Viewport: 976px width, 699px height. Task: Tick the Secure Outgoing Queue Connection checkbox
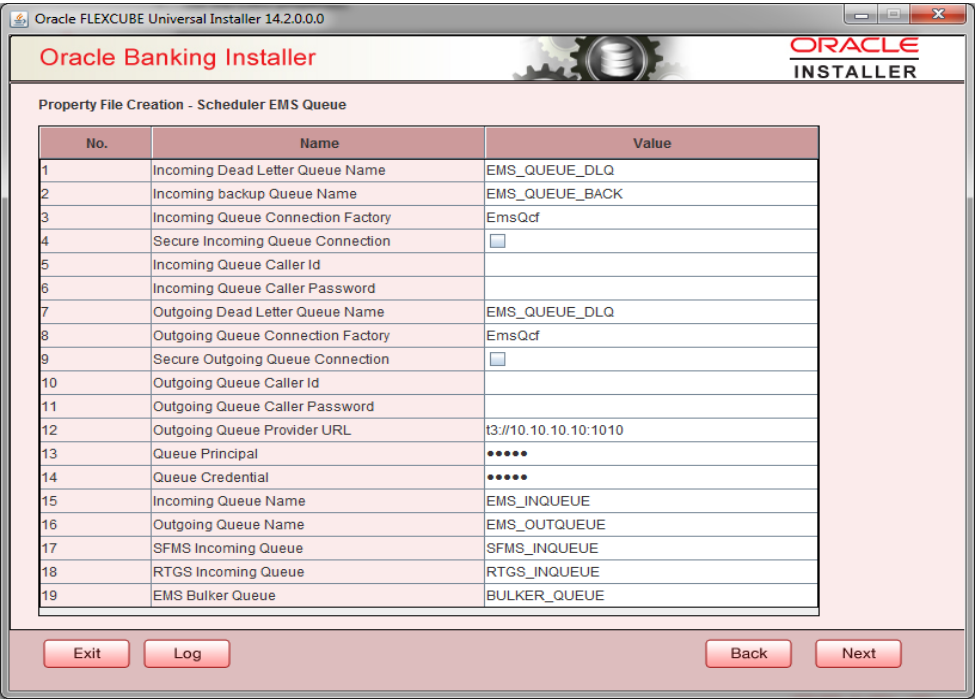497,359
